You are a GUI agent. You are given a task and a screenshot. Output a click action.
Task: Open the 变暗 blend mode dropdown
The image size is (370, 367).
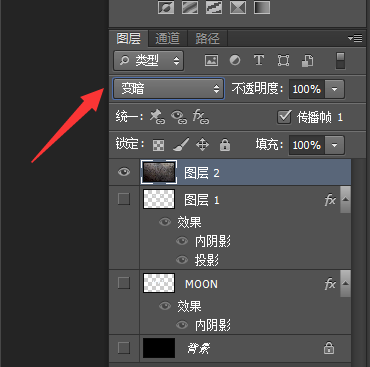[x=169, y=89]
